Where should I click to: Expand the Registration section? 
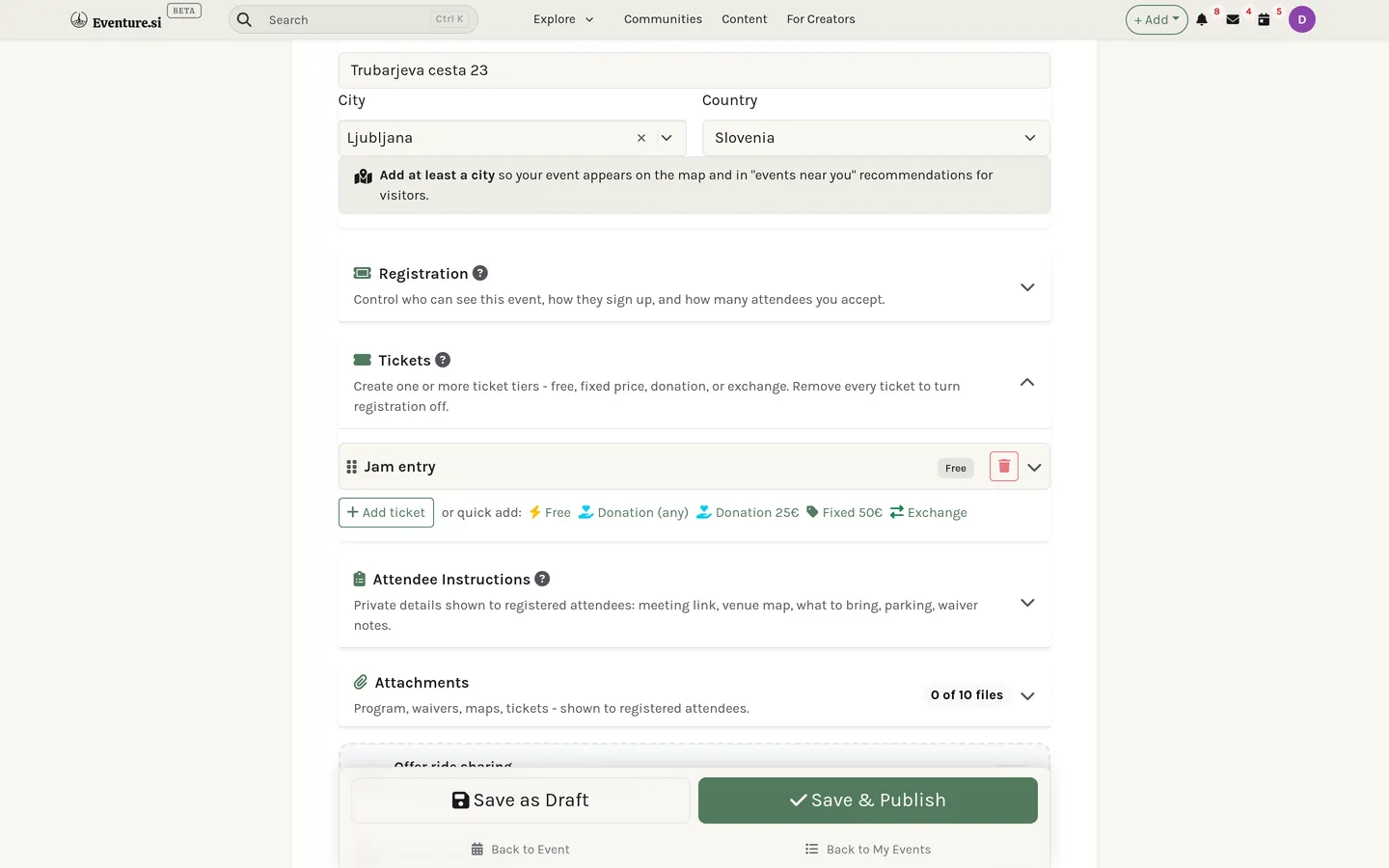point(1027,287)
